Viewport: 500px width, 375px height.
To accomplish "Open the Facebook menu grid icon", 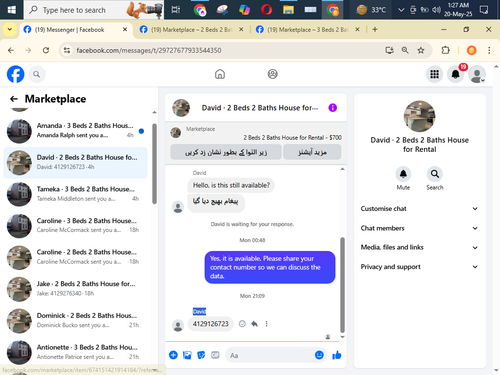I will (434, 74).
